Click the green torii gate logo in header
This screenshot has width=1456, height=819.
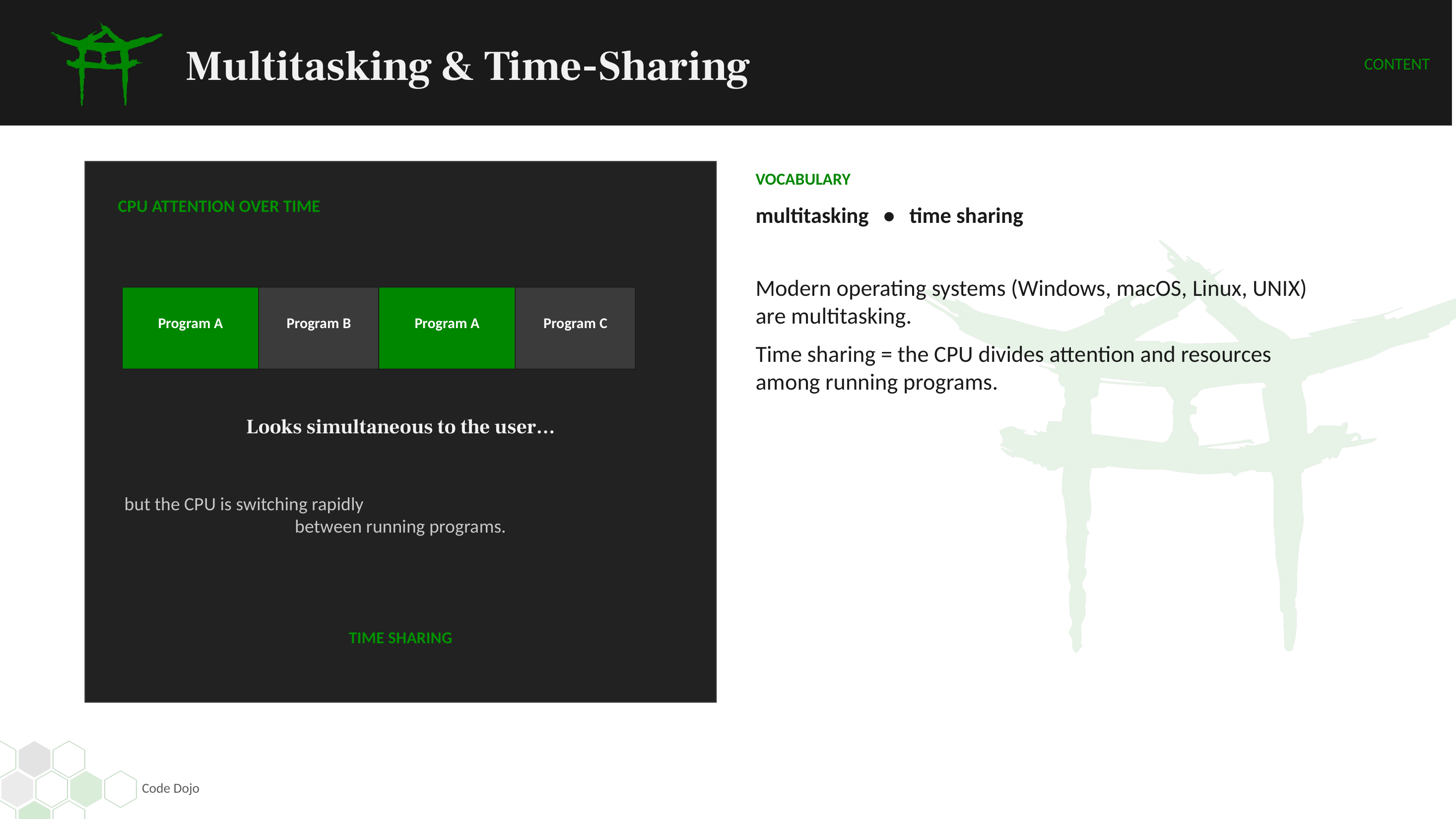click(106, 64)
